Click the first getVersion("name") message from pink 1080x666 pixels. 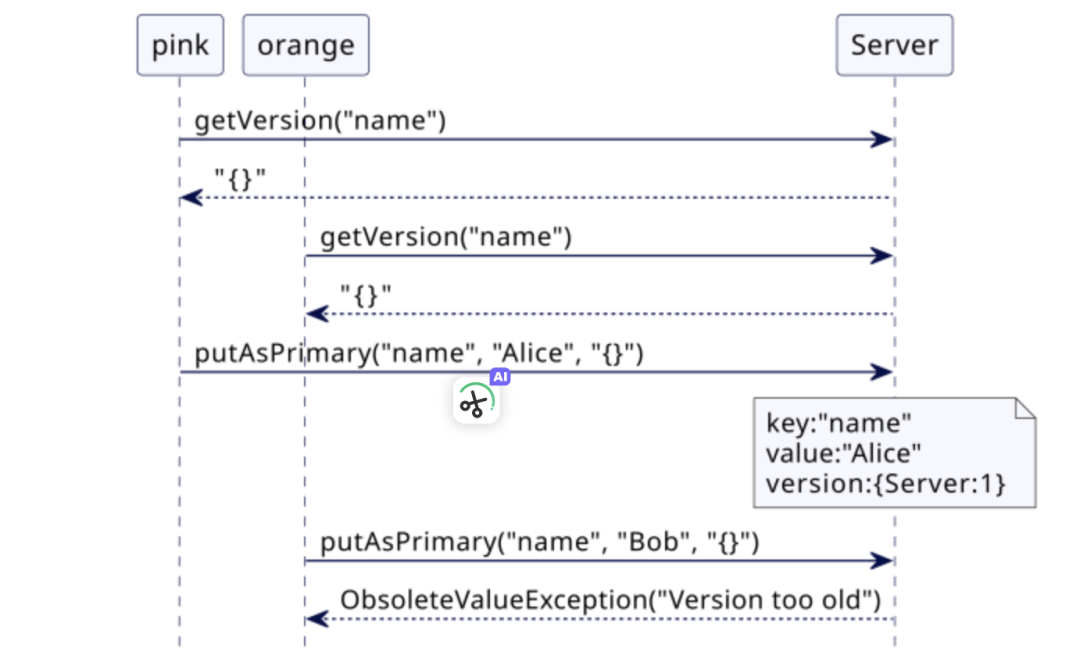(320, 122)
